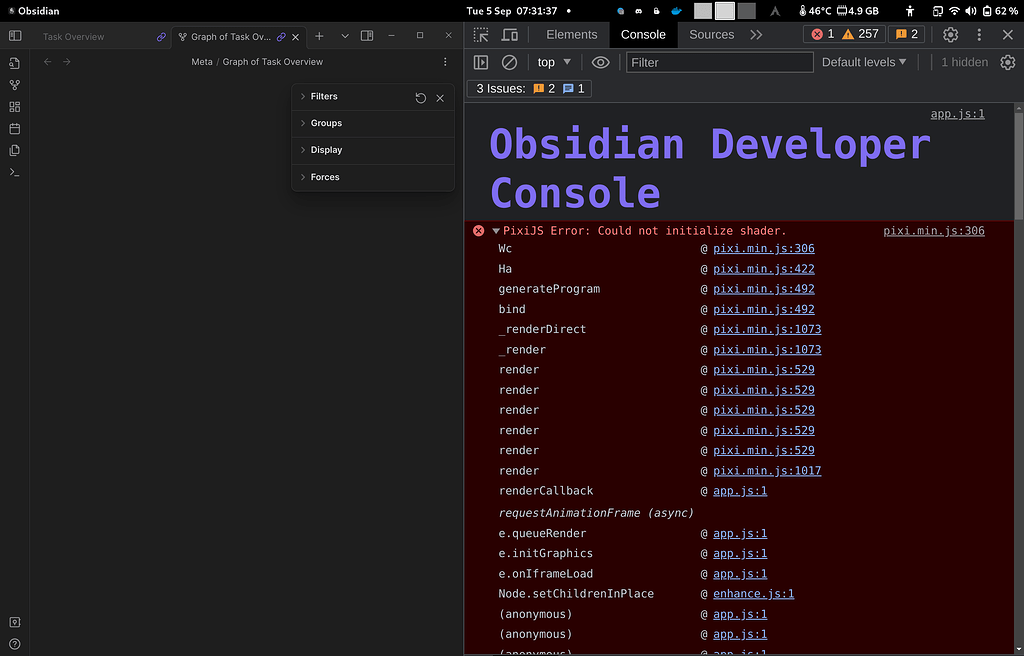Select the inspect element tool in DevTools

[x=482, y=34]
